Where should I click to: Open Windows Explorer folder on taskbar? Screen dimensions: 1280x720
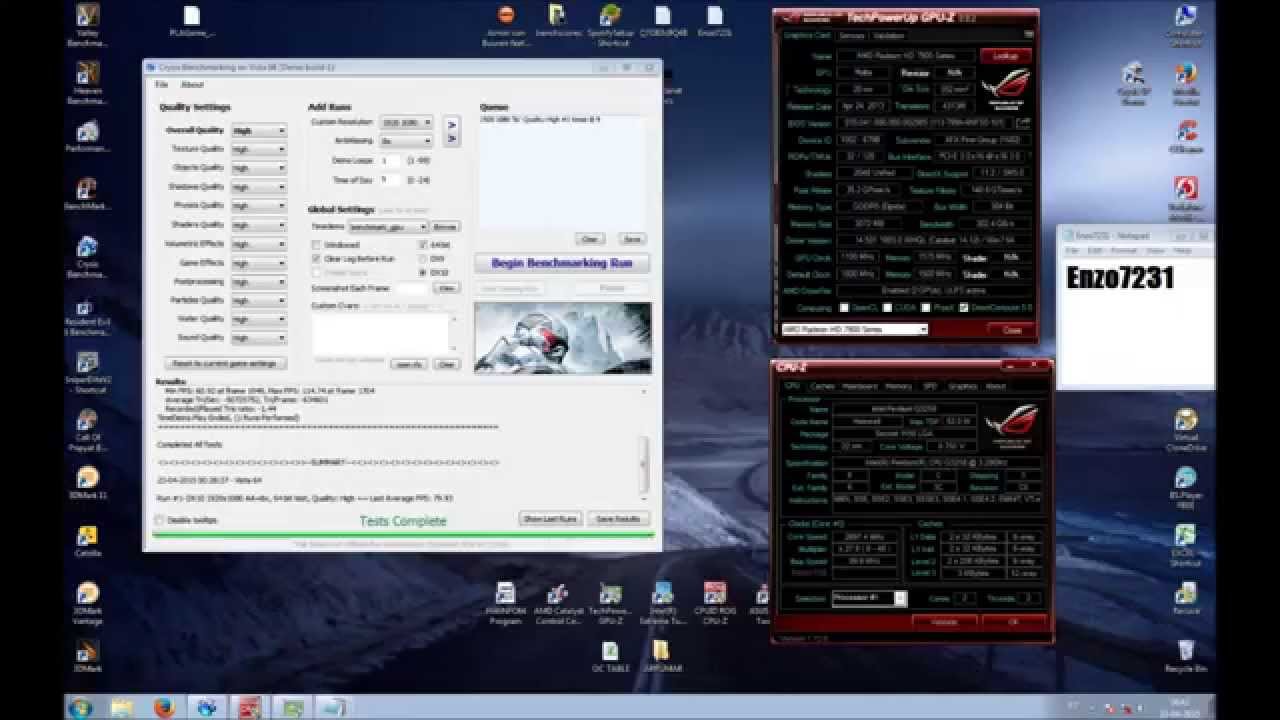[122, 707]
